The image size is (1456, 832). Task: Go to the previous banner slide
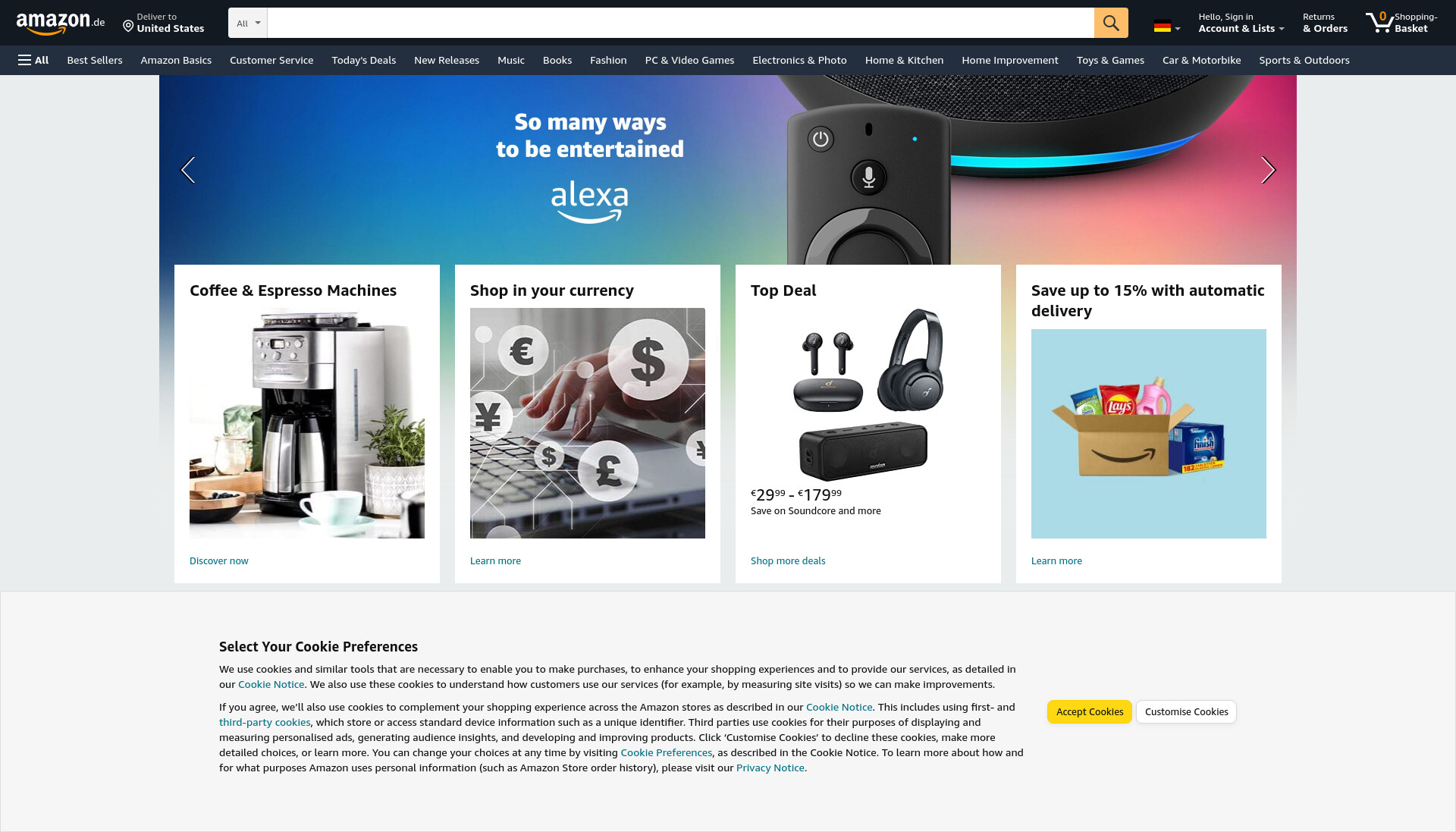tap(188, 170)
